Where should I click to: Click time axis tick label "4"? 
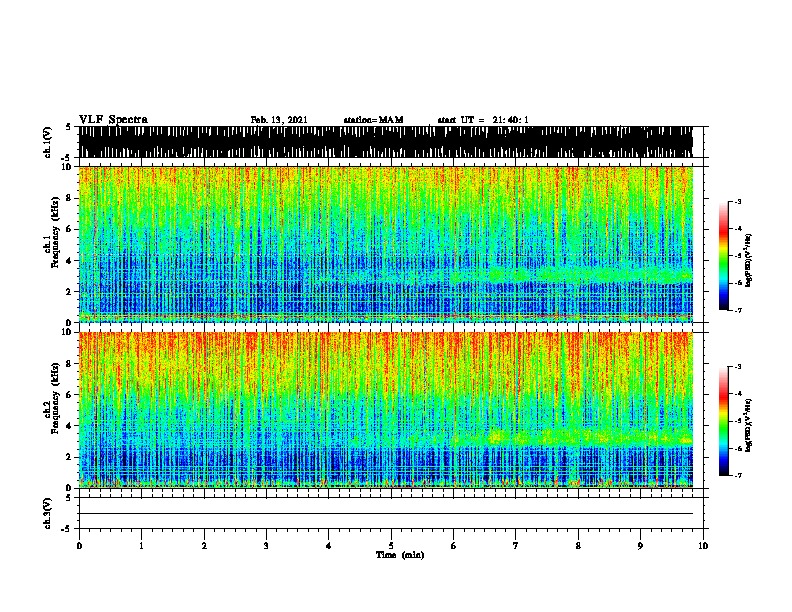click(329, 546)
